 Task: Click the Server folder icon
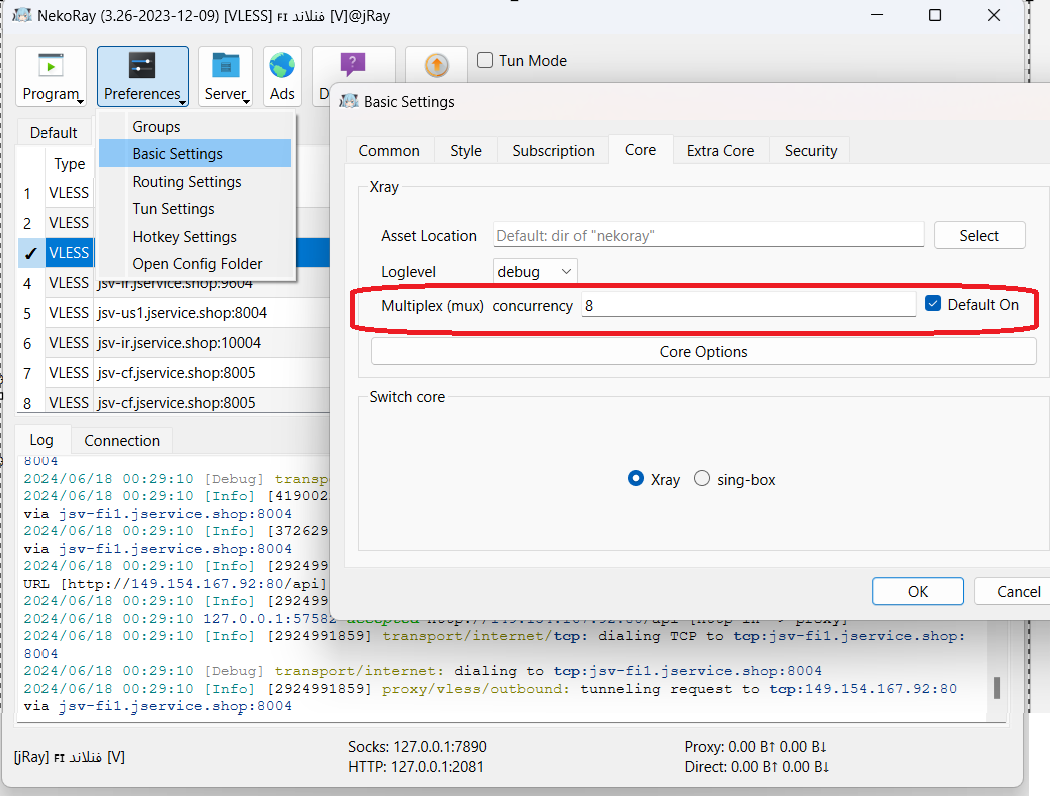point(225,67)
